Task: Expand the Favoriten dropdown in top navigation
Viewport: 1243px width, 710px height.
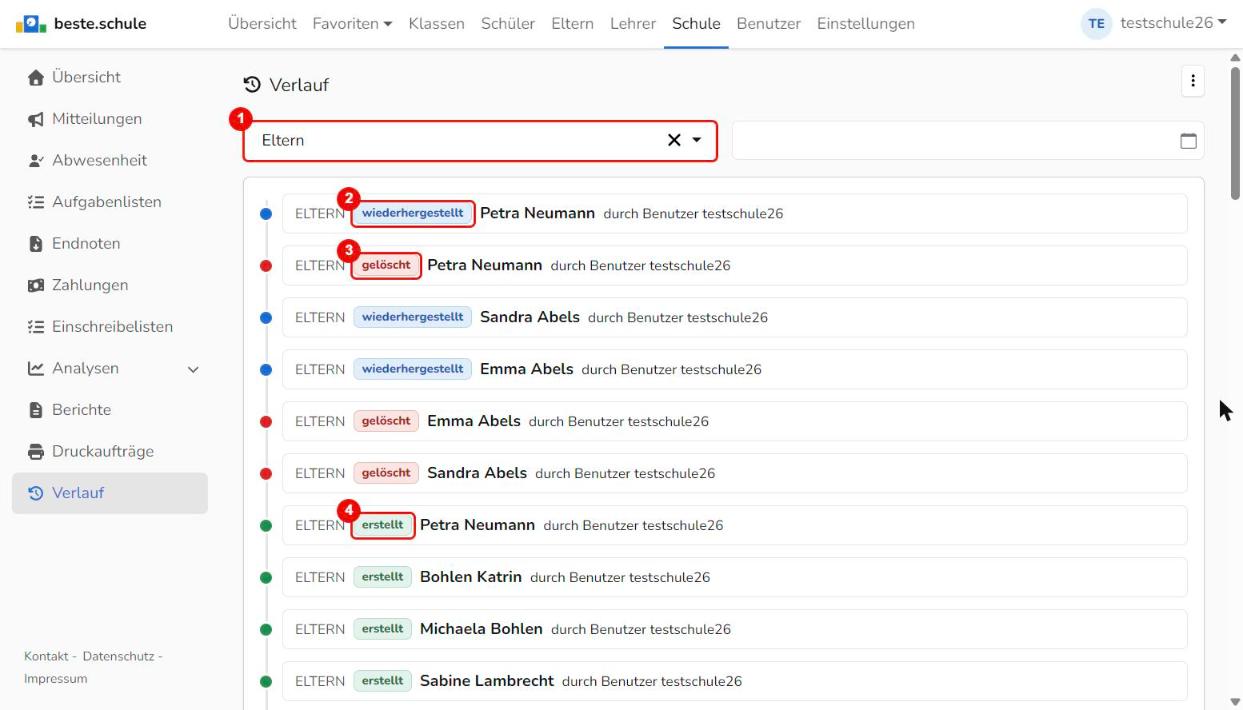Action: click(352, 23)
